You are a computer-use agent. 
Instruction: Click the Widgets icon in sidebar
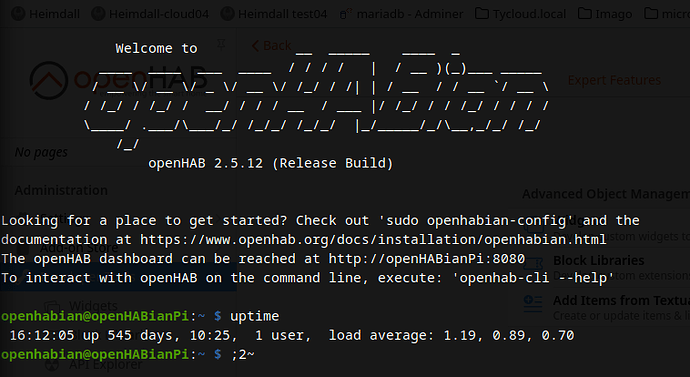click(52, 306)
